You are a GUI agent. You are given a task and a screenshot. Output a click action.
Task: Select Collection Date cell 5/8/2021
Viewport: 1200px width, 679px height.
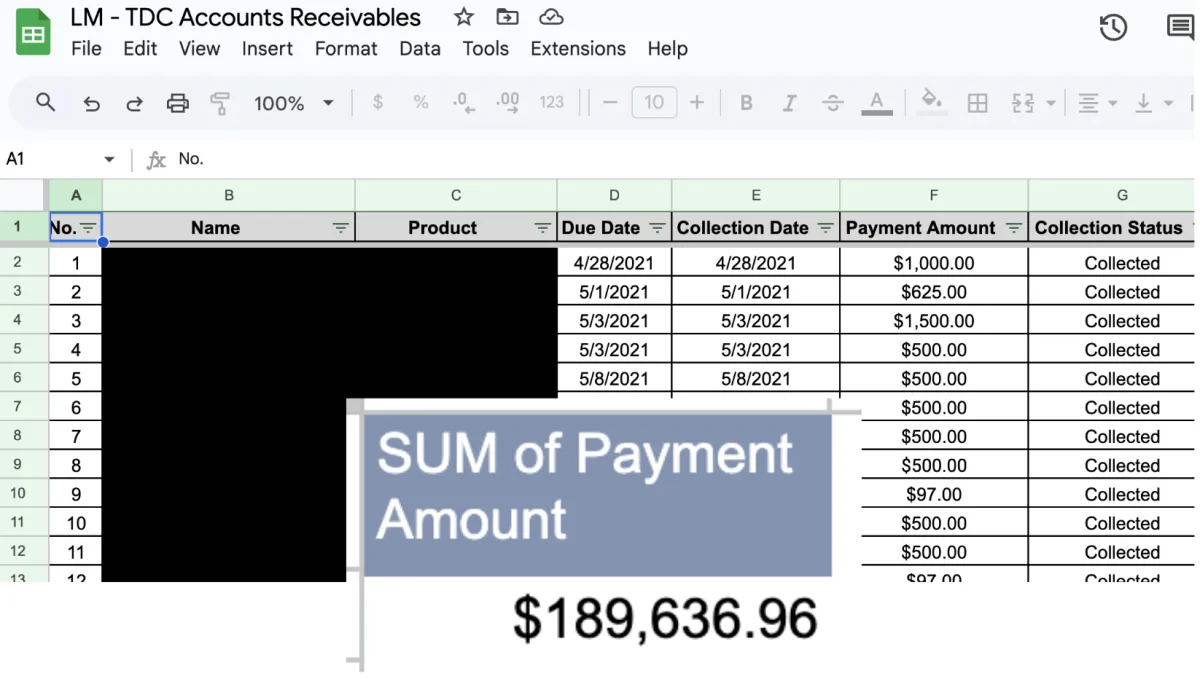coord(756,379)
